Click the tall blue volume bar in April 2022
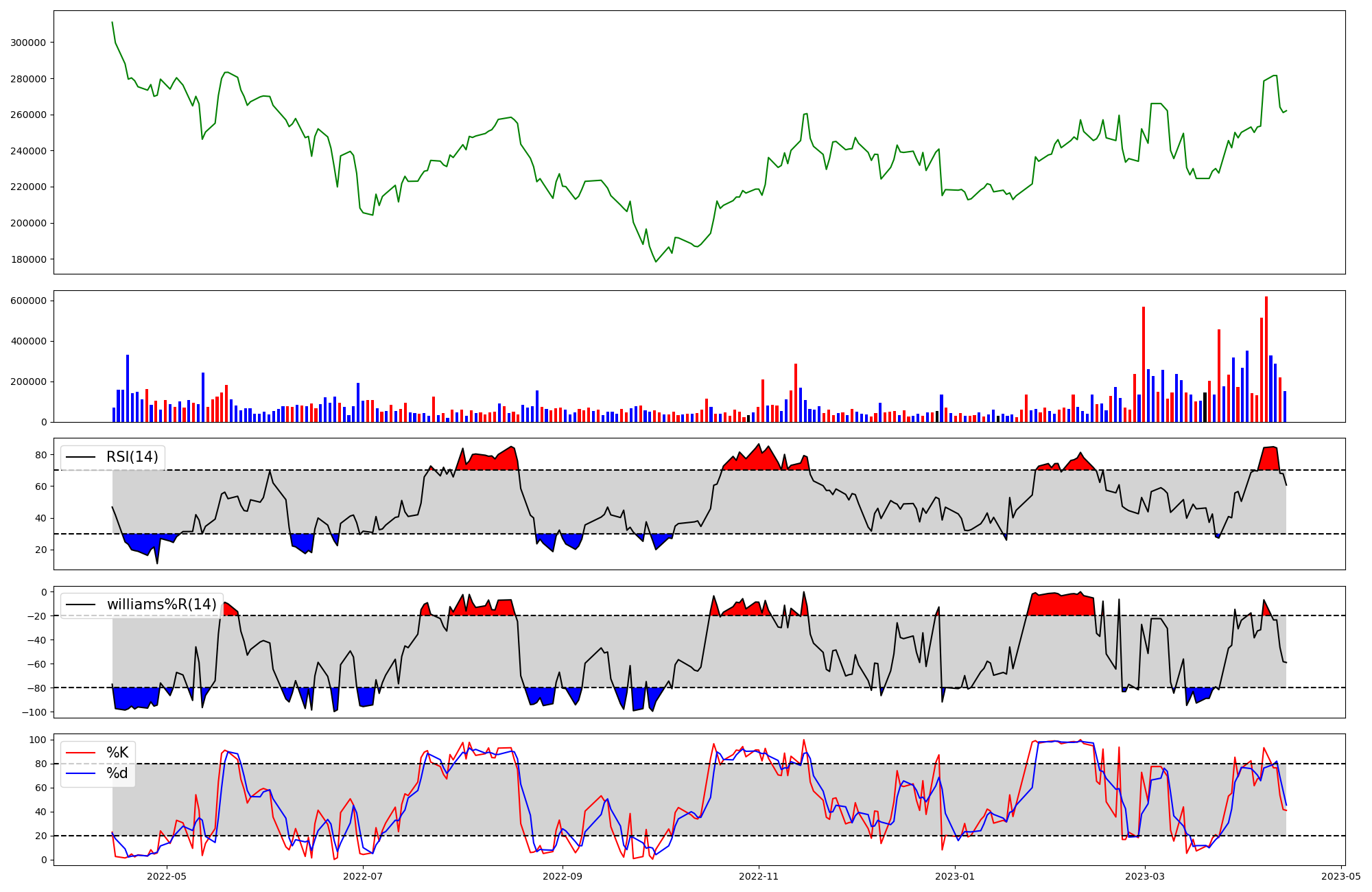This screenshot has width=1372, height=892. 128,388
